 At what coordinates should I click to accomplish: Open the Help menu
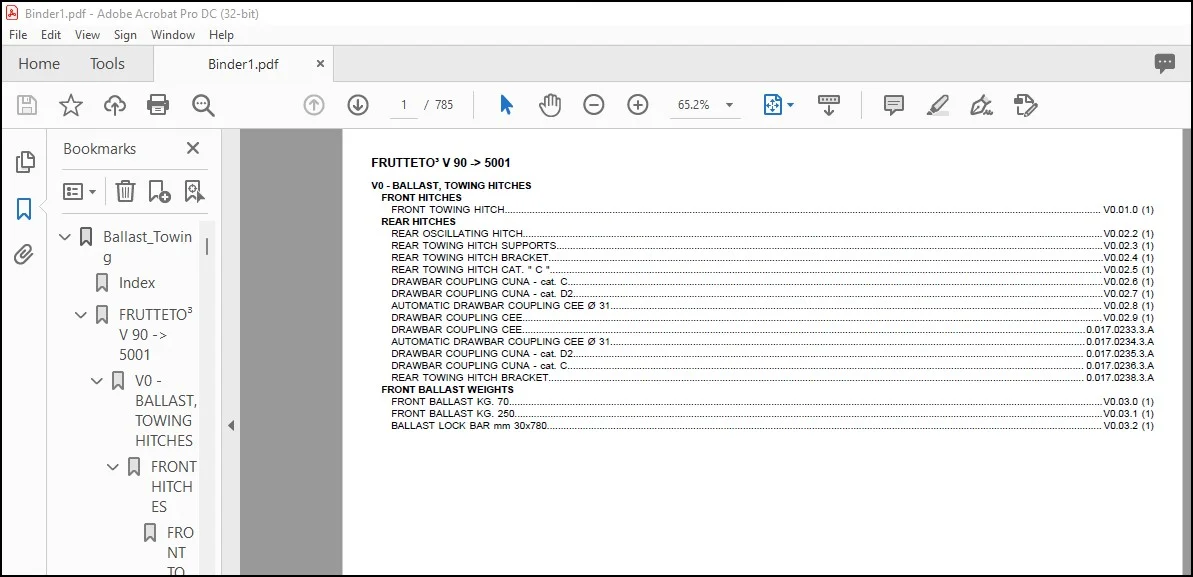pos(221,35)
